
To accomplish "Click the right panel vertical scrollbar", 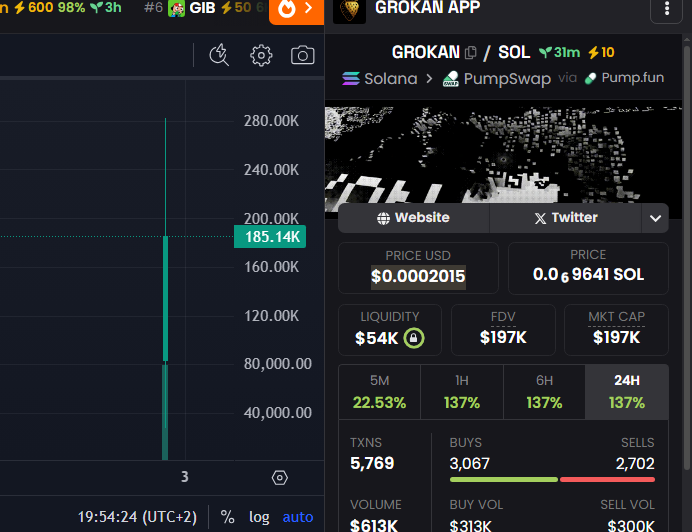I will 687,256.
